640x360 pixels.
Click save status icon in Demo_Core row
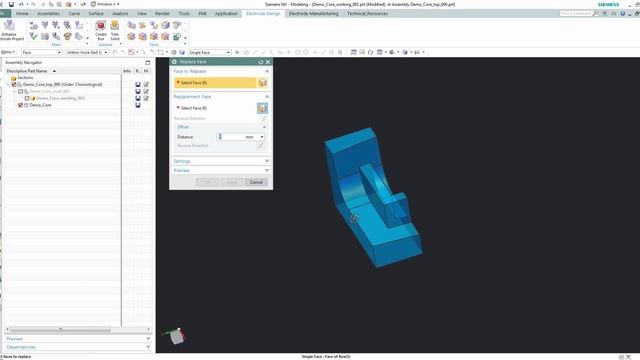(x=138, y=105)
